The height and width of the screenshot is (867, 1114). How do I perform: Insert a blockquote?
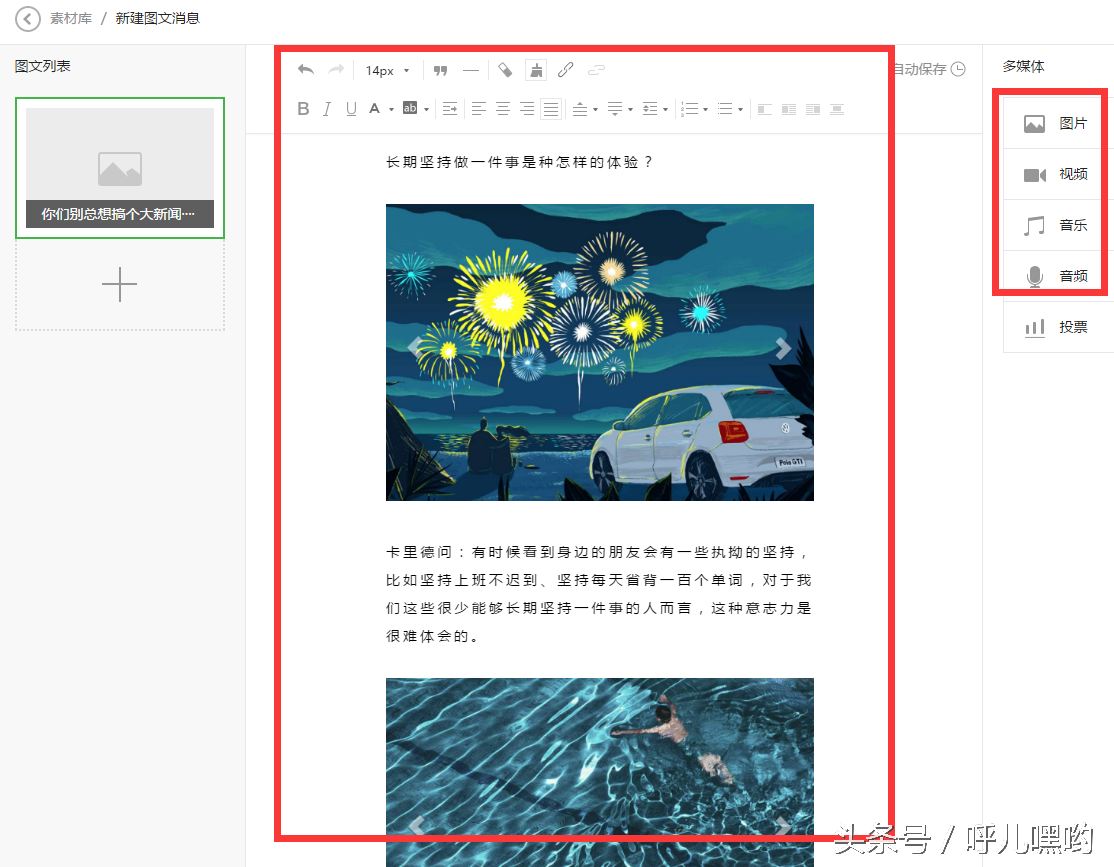click(x=440, y=70)
